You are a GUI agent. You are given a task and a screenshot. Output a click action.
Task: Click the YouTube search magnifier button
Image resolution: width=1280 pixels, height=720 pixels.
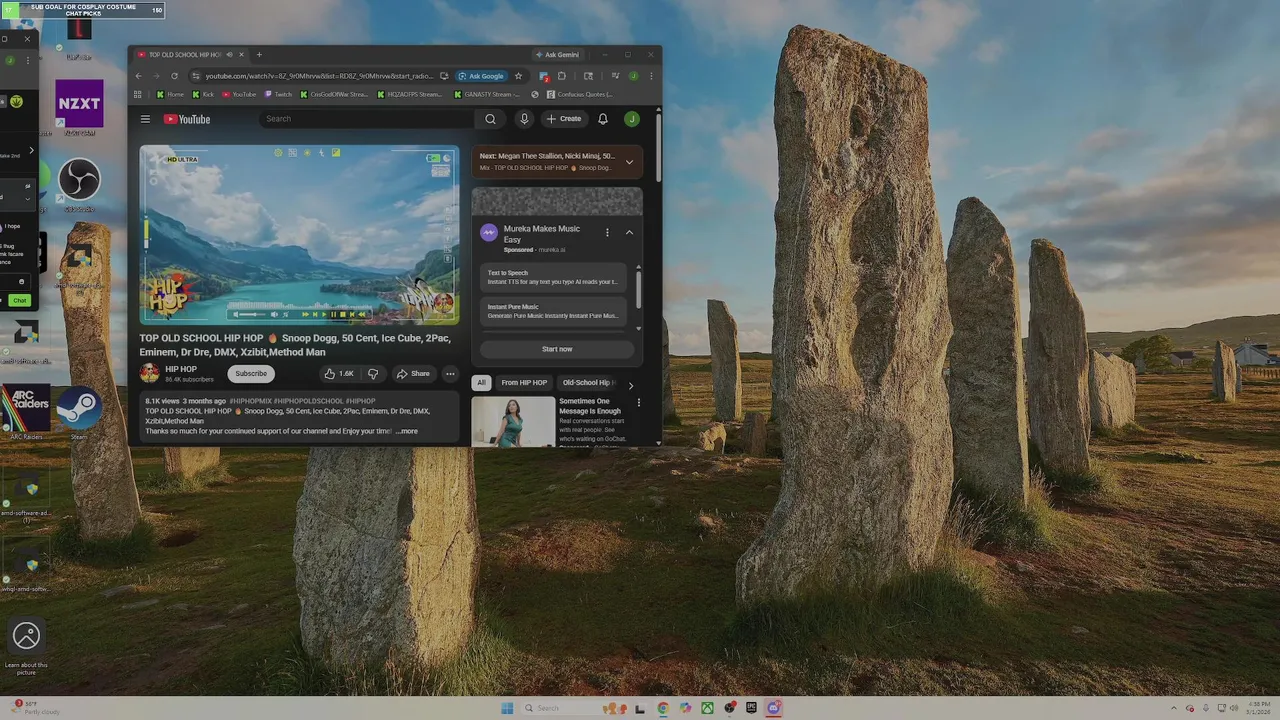pos(490,119)
